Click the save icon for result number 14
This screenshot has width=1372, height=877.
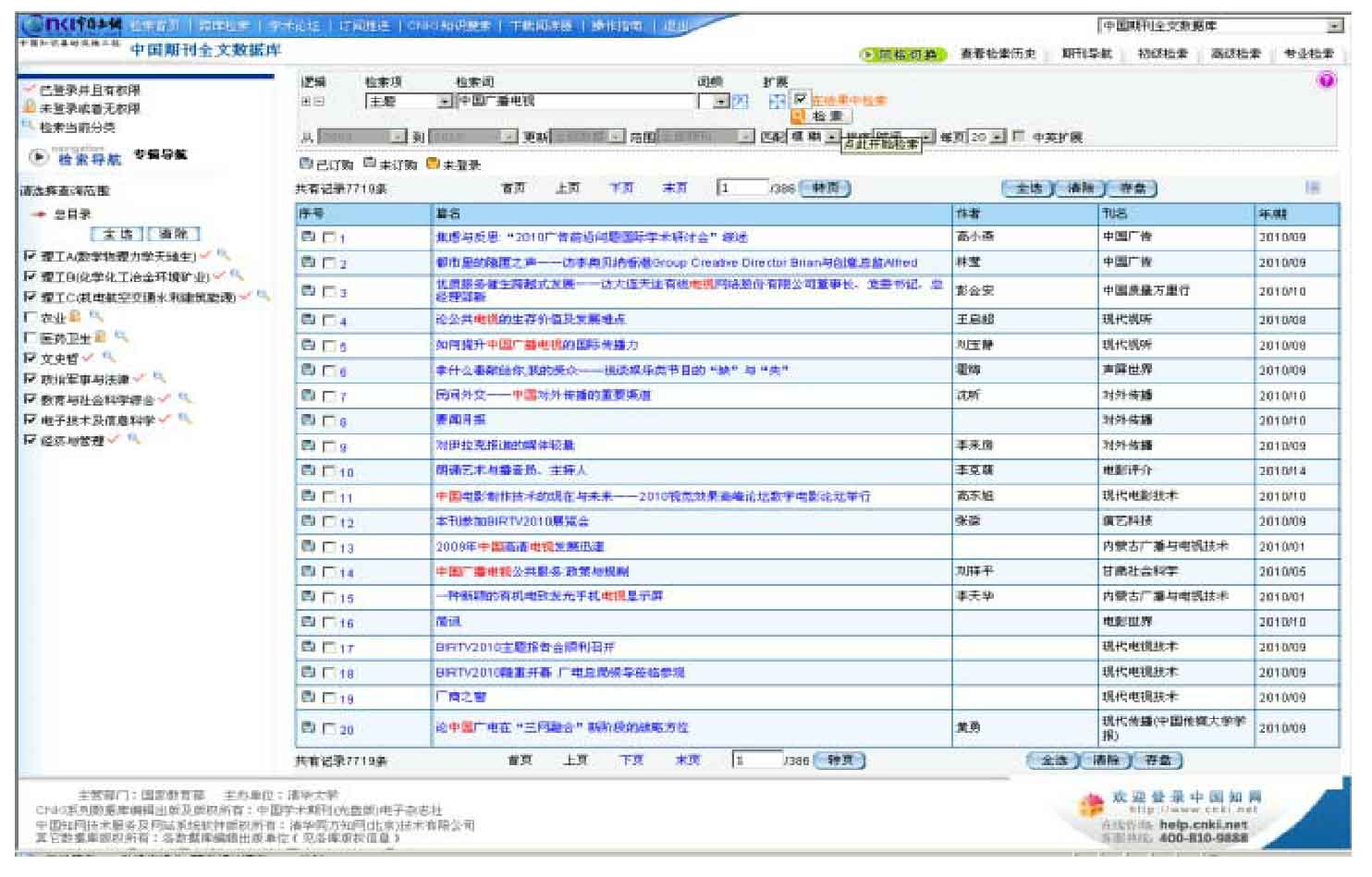pyautogui.click(x=308, y=572)
